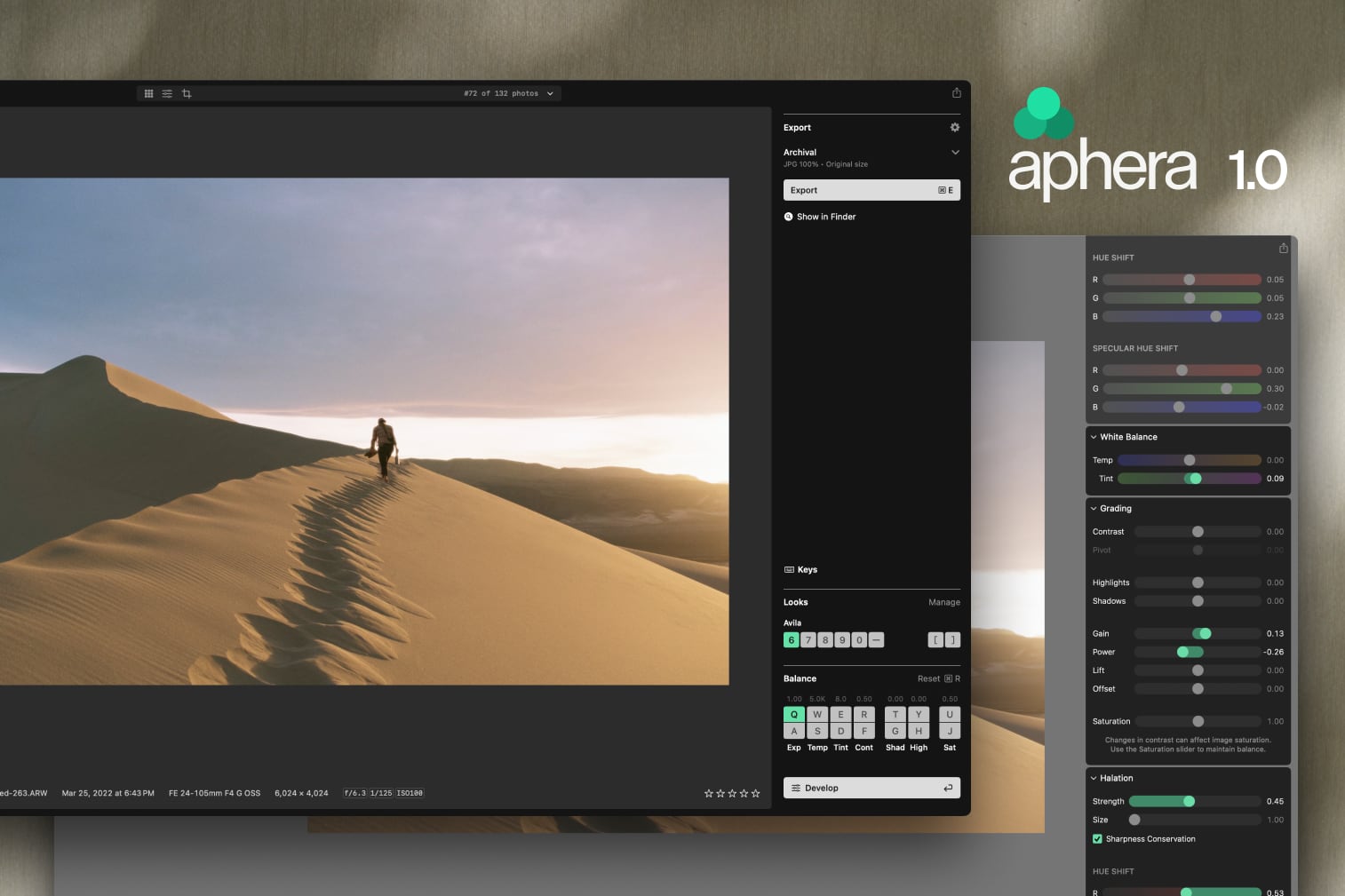Click the 1/125 shutter speed tag
1345x896 pixels.
click(381, 793)
